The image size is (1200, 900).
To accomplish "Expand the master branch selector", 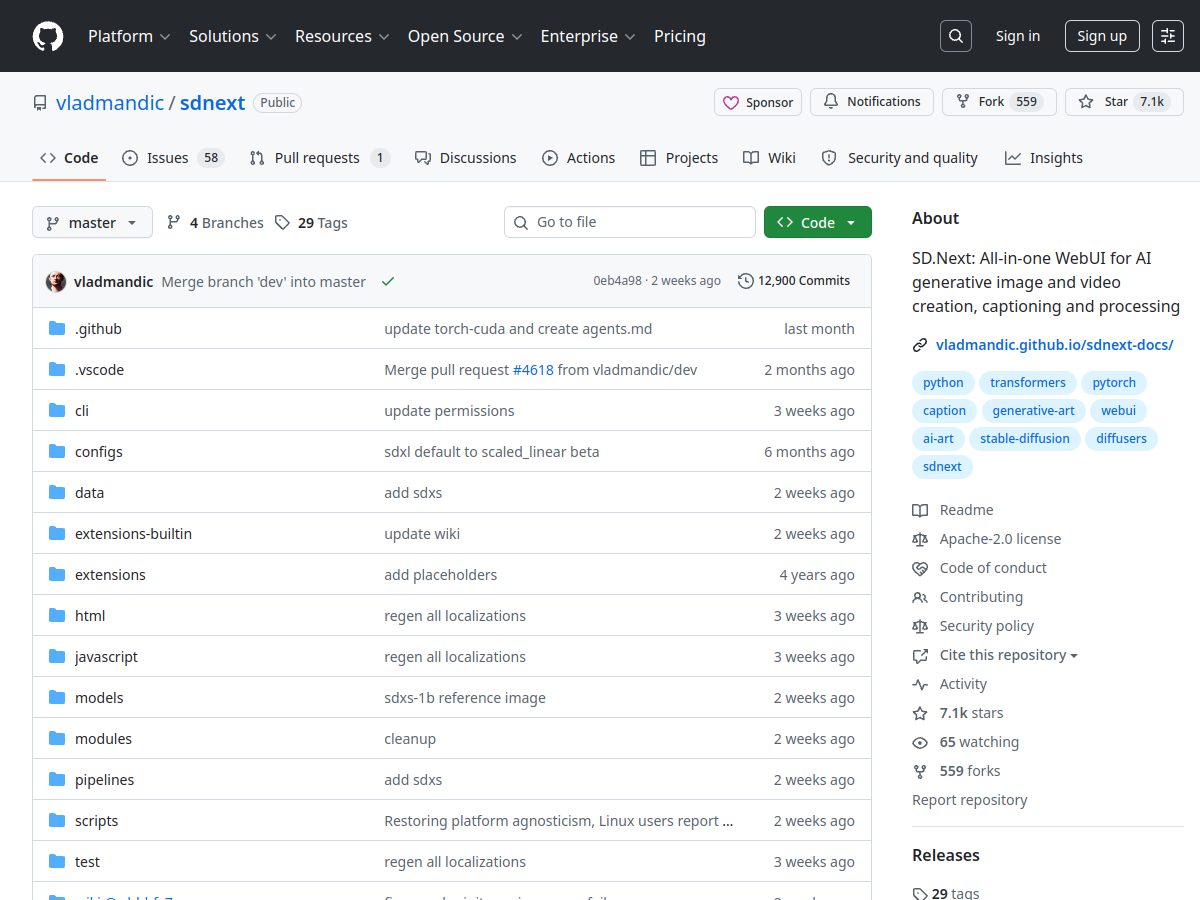I will pos(92,222).
